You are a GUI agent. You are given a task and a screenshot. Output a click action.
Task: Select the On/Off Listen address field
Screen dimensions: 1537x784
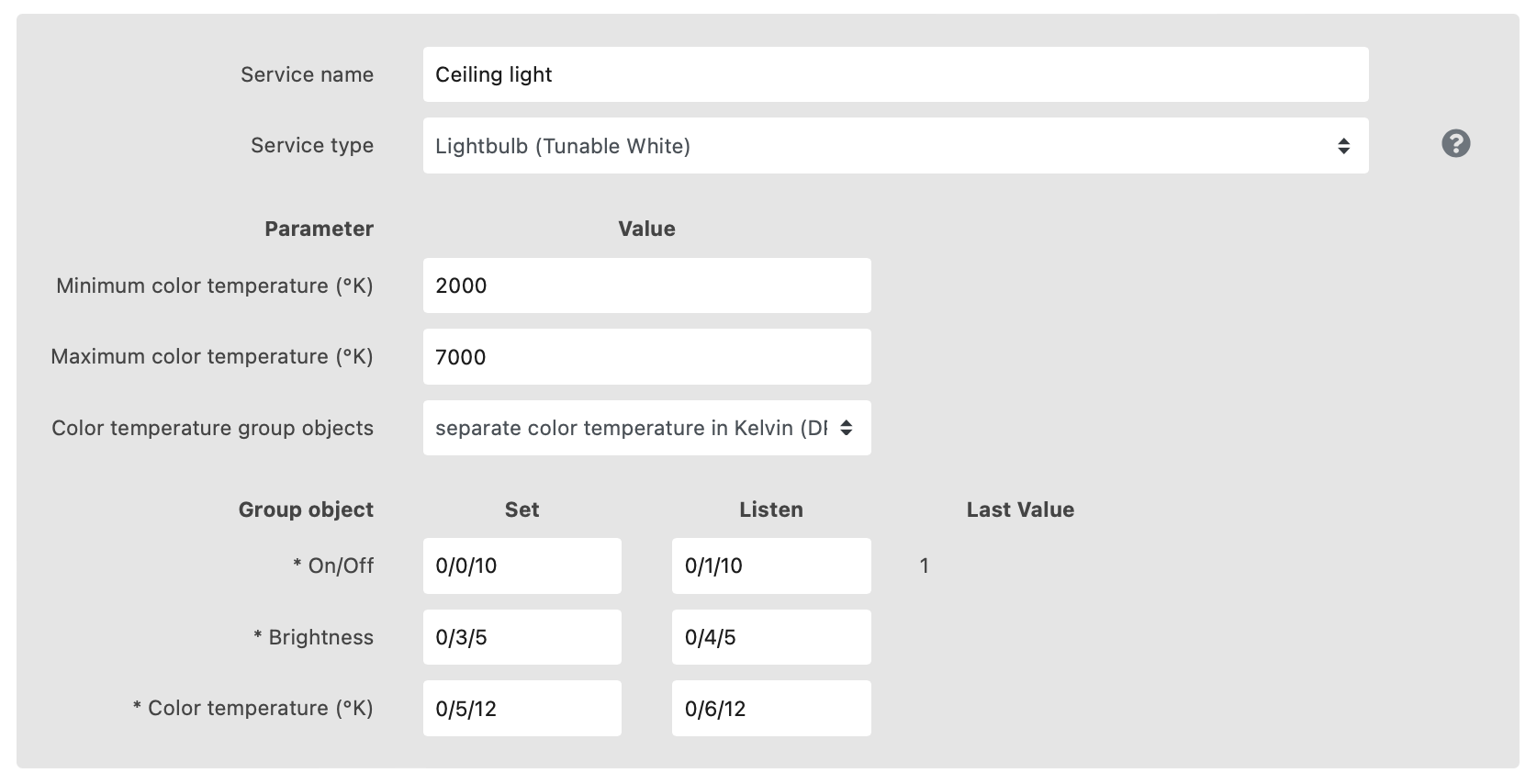[770, 566]
